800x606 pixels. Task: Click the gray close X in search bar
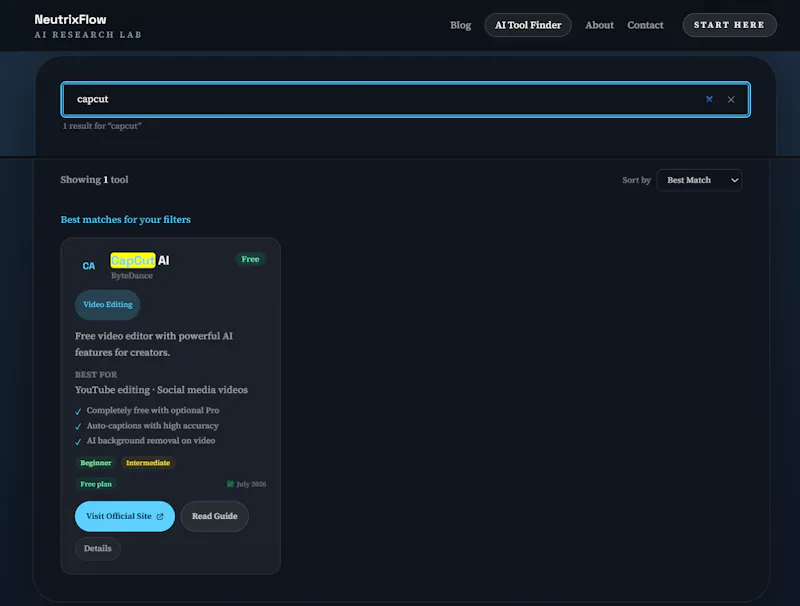click(x=731, y=99)
